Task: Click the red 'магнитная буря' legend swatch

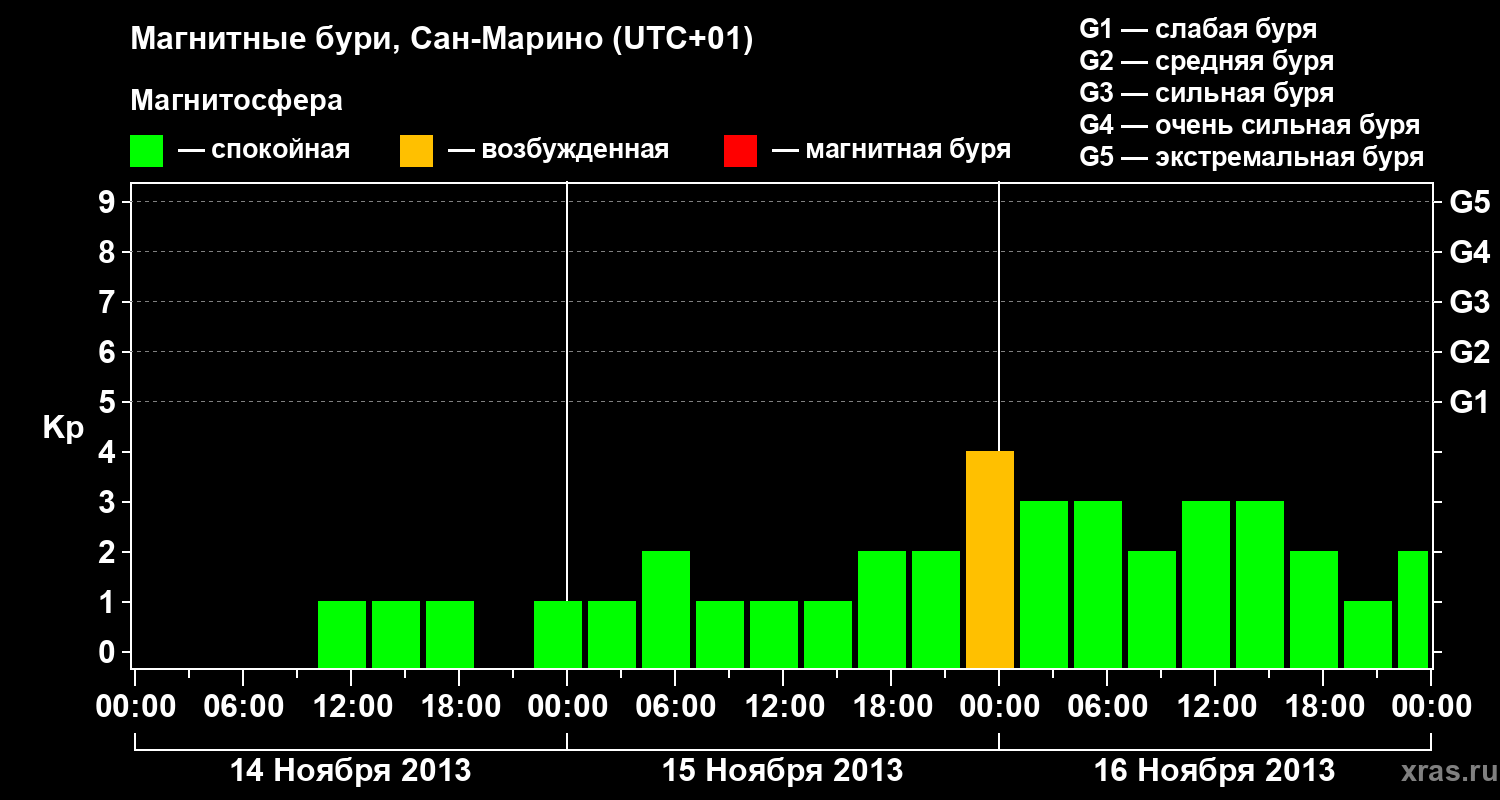Action: tap(740, 151)
